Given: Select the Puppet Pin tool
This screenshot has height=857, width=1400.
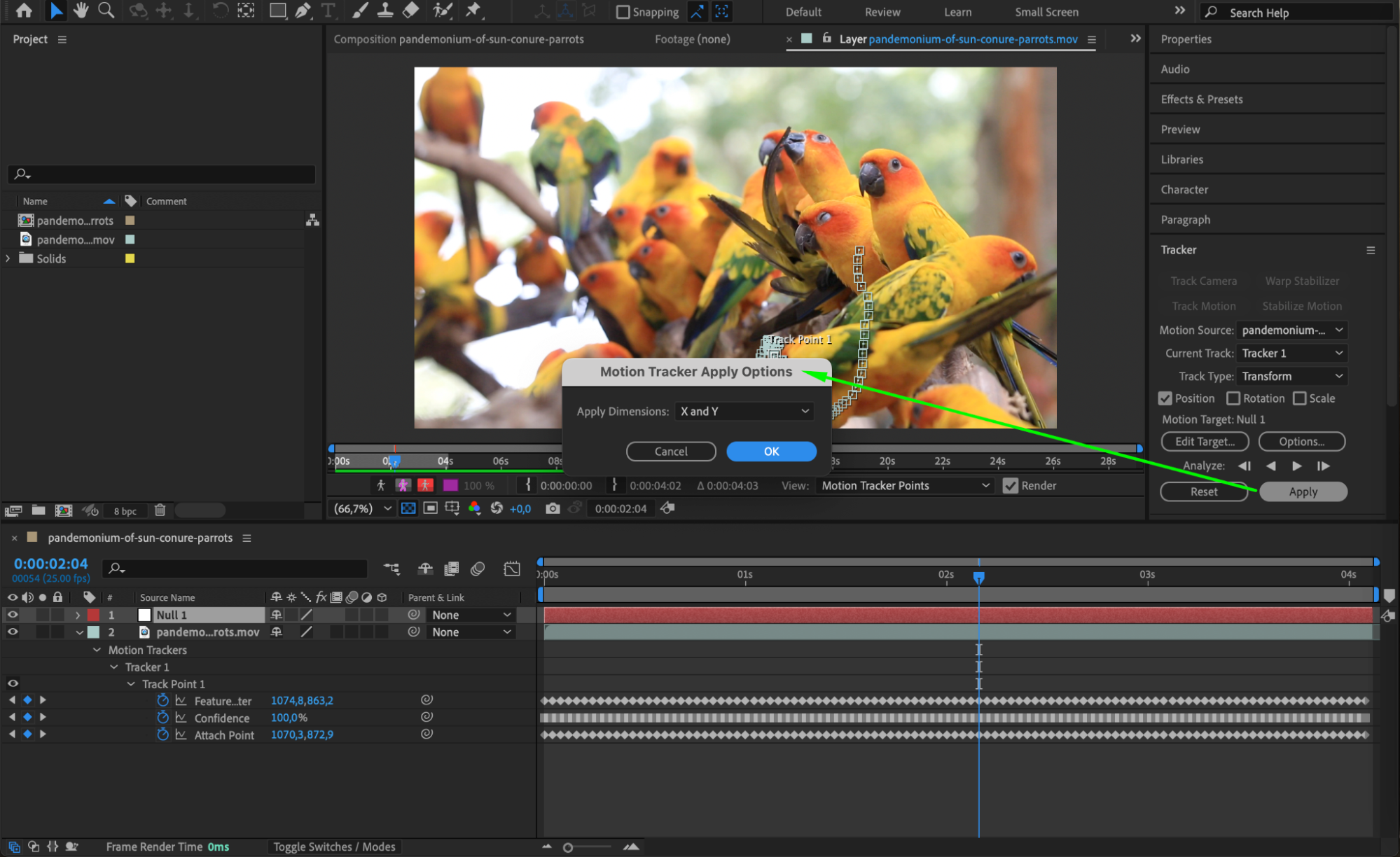Looking at the screenshot, I should (x=473, y=11).
